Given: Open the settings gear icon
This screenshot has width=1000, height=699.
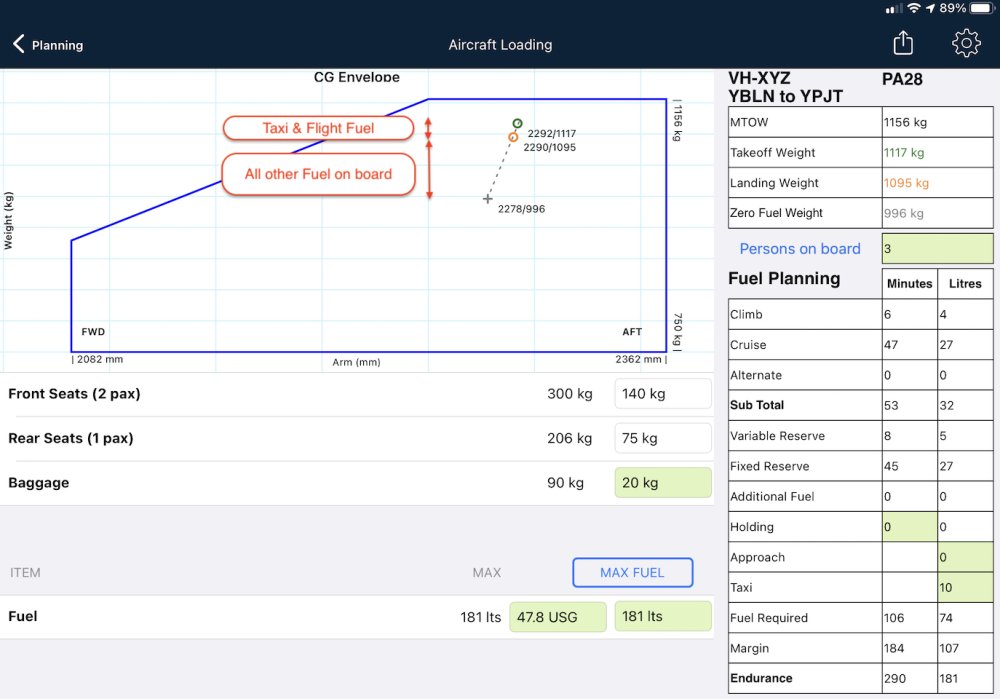Looking at the screenshot, I should pos(966,43).
